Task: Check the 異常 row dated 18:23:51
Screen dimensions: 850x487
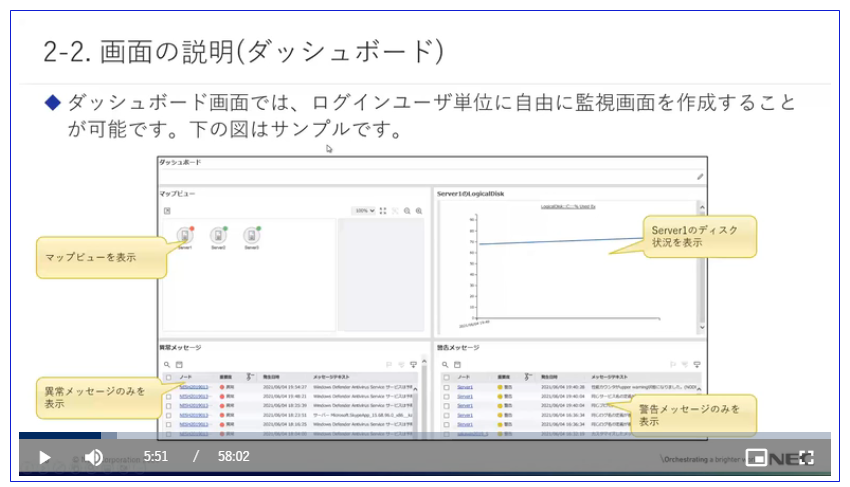Action: [x=169, y=415]
